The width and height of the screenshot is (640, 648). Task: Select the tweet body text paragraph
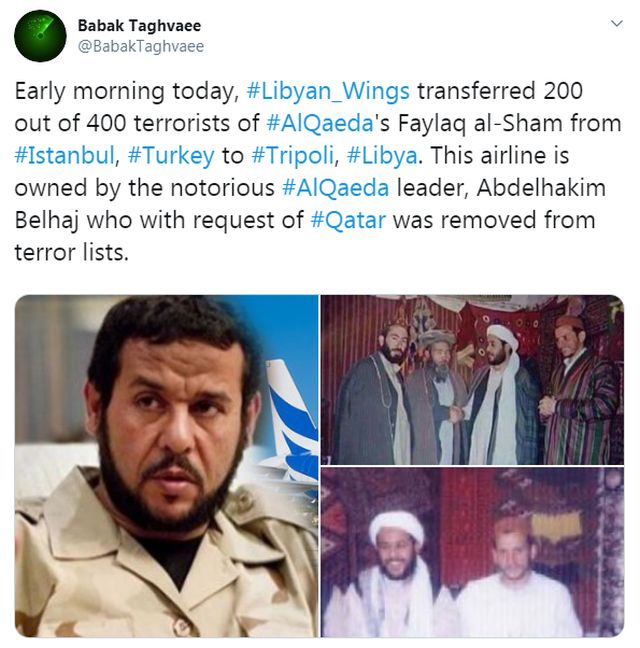318,172
